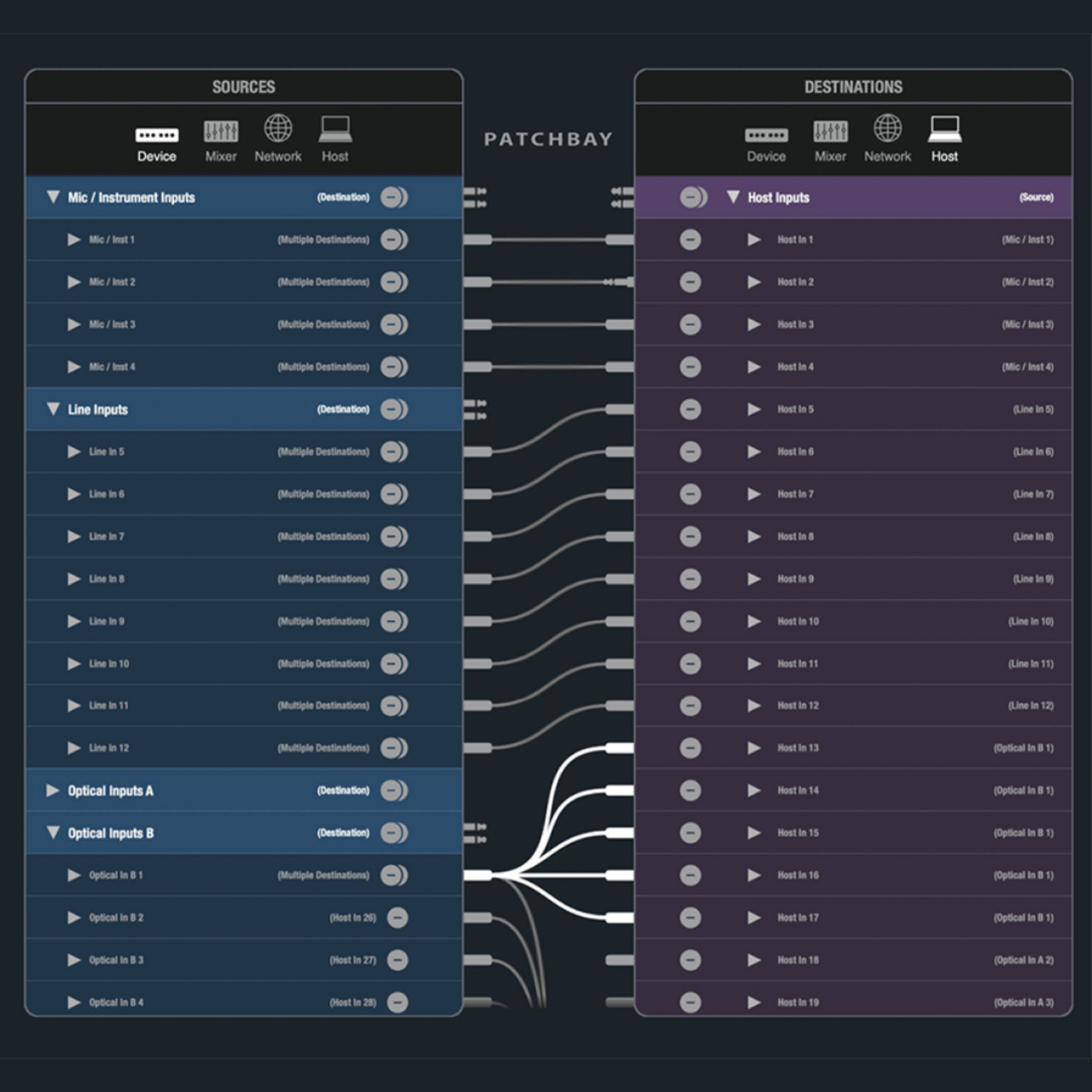Viewport: 1092px width, 1092px height.
Task: Disconnect all Line Inputs with group minus button
Action: pyautogui.click(x=393, y=409)
